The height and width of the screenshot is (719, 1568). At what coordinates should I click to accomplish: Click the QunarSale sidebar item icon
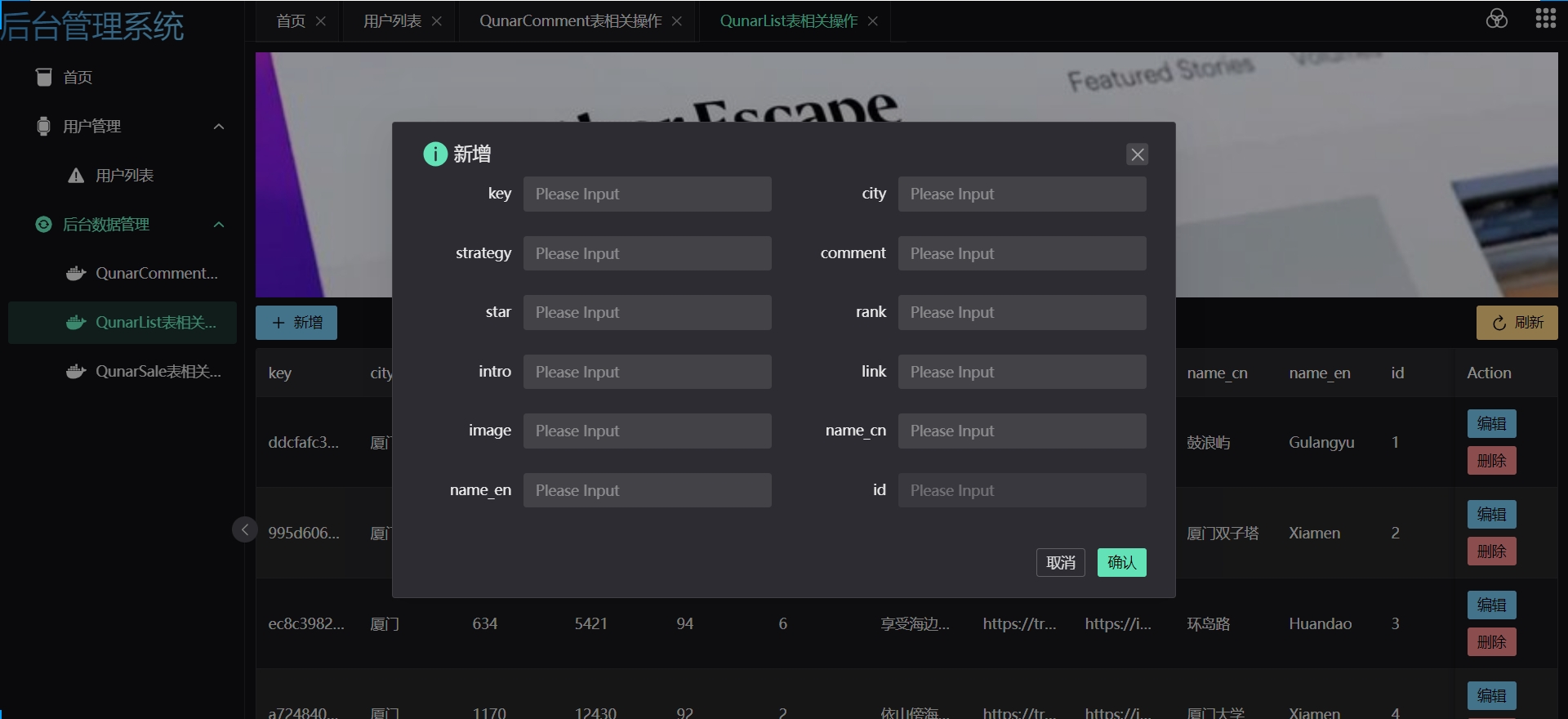click(76, 371)
